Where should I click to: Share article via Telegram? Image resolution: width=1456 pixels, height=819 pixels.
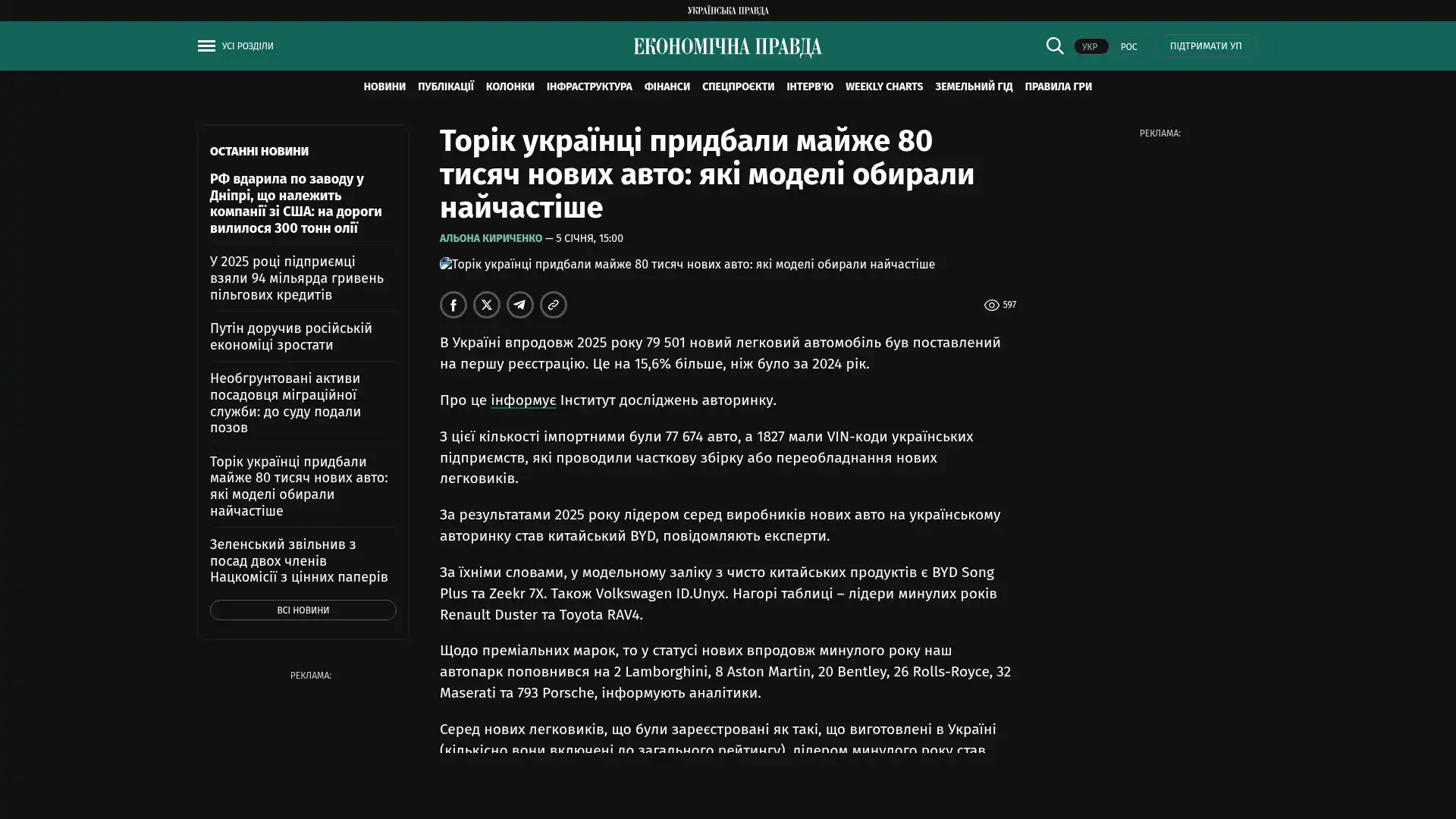(x=519, y=305)
